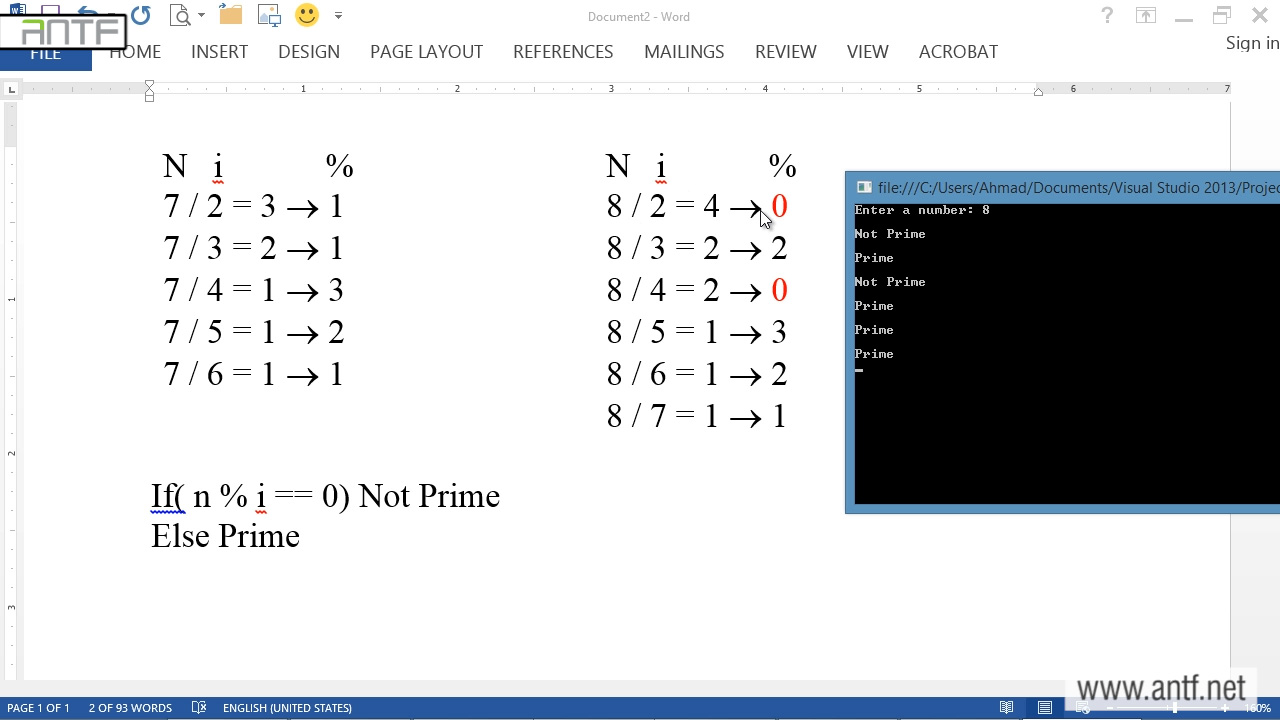Screen dimensions: 1280x720
Task: Click the Print Preview magnifier icon
Action: point(180,16)
